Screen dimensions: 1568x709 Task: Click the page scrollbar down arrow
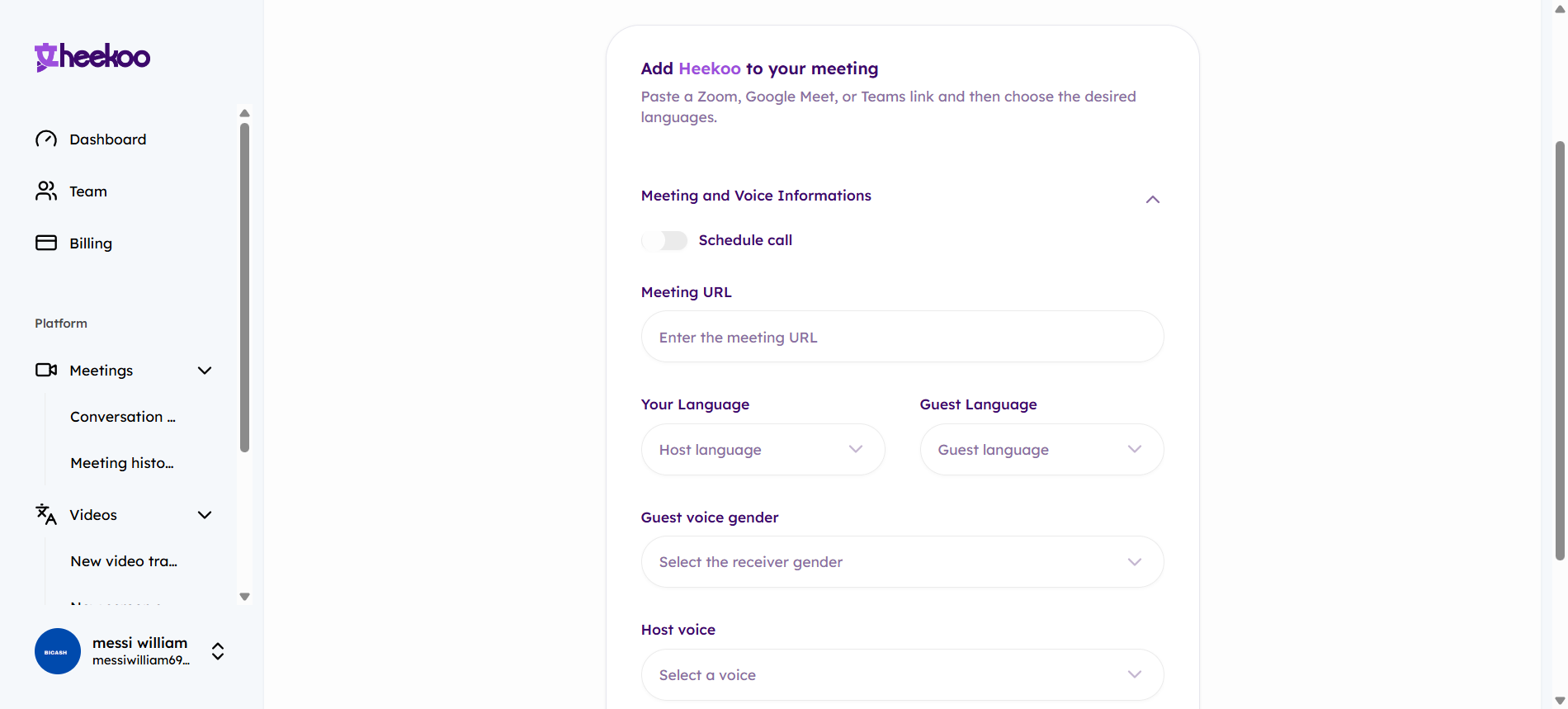point(1560,701)
